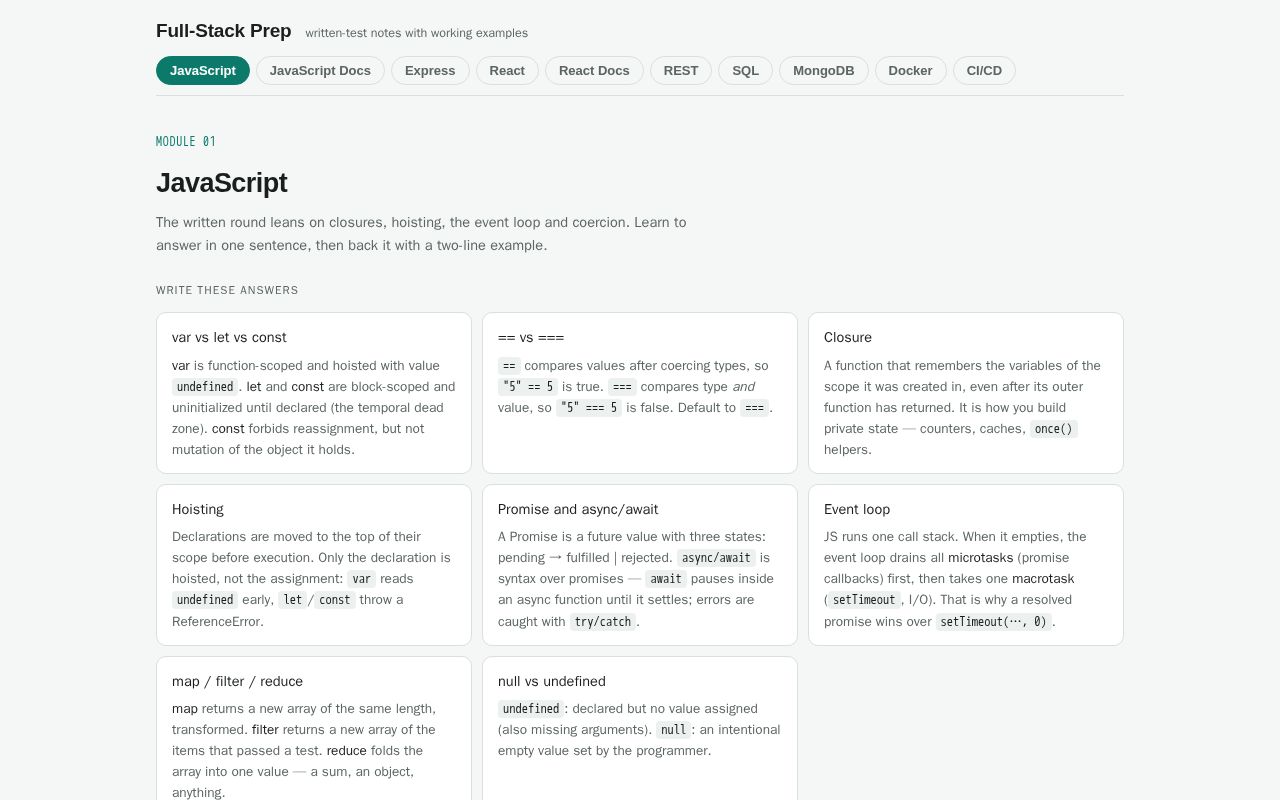The height and width of the screenshot is (800, 1280).
Task: Open the CI/CD tab
Action: click(984, 70)
